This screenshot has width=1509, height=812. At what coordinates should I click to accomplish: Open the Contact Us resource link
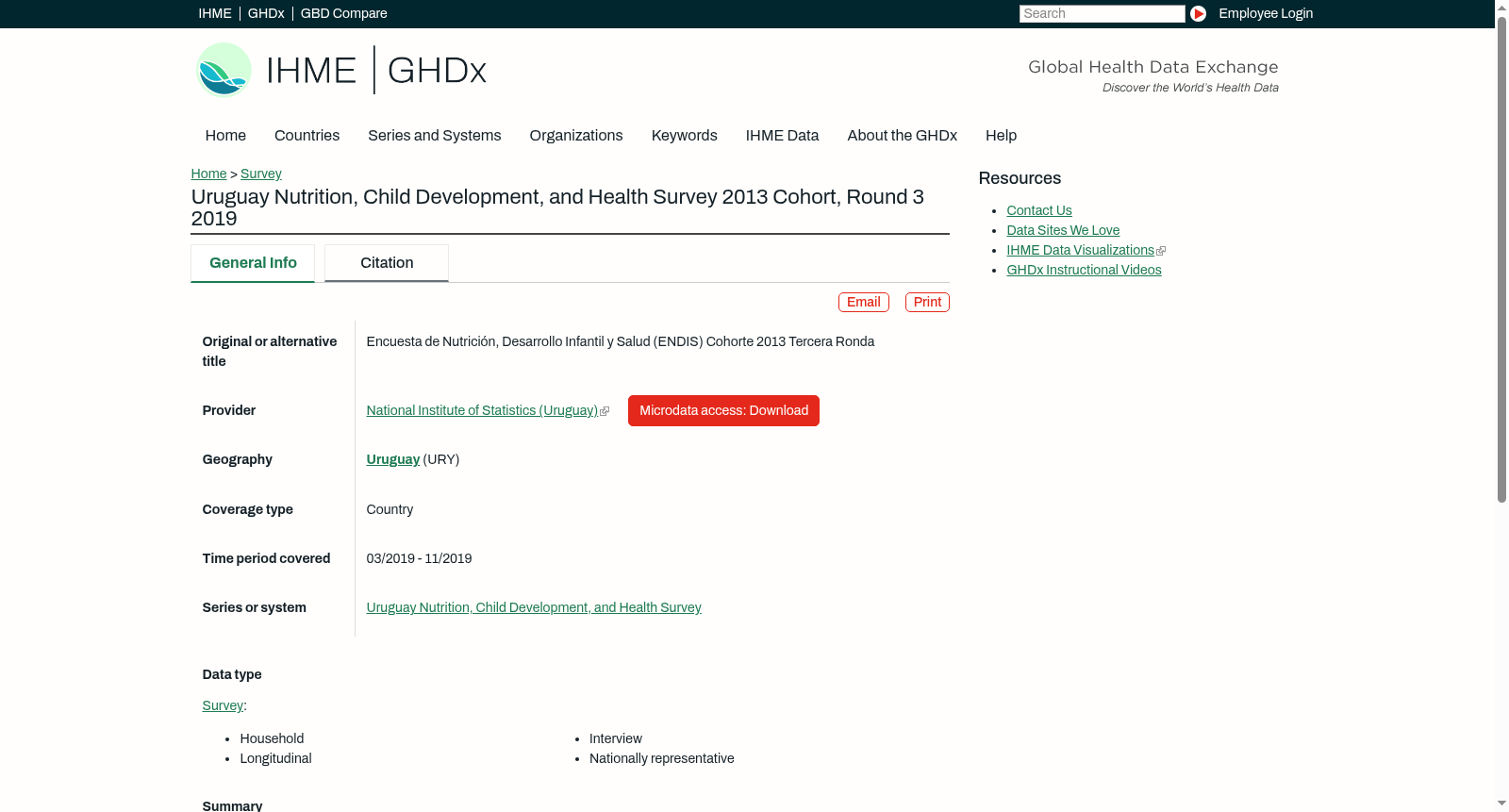[1039, 210]
